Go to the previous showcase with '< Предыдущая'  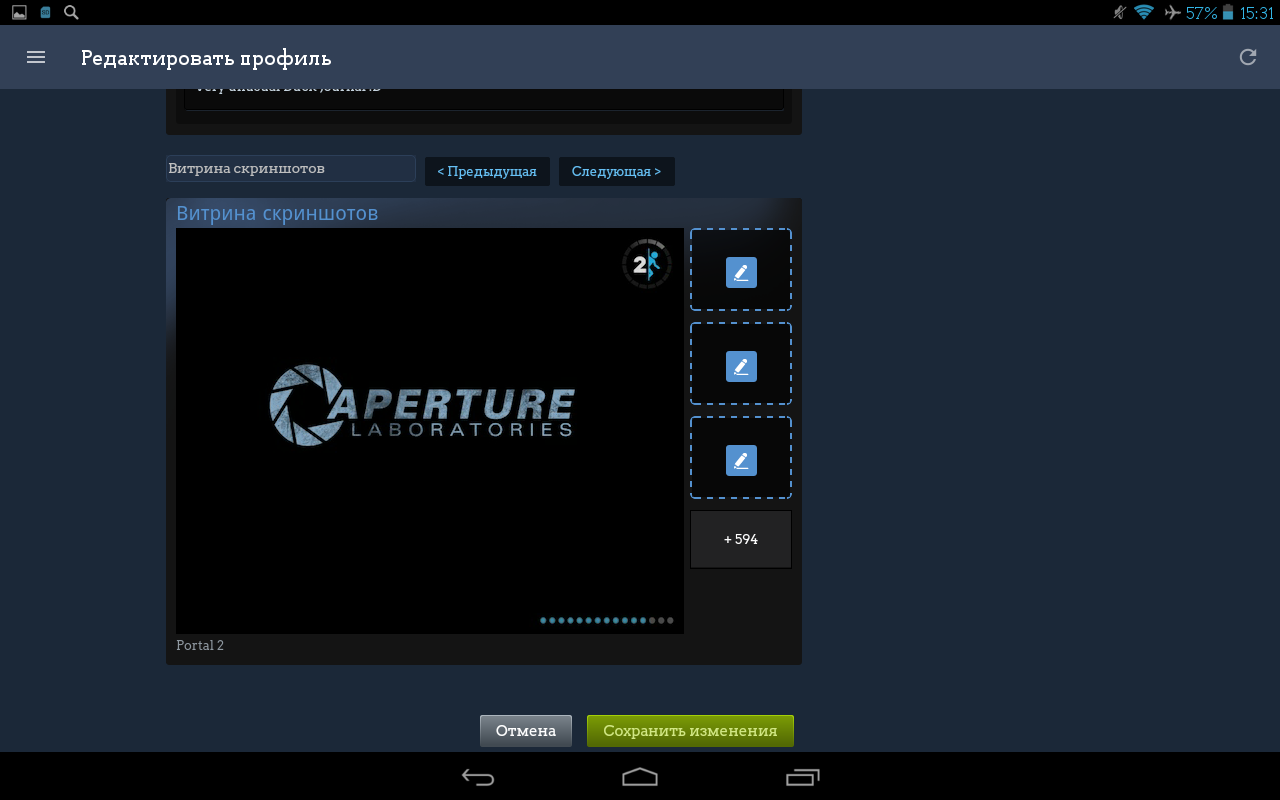[487, 171]
